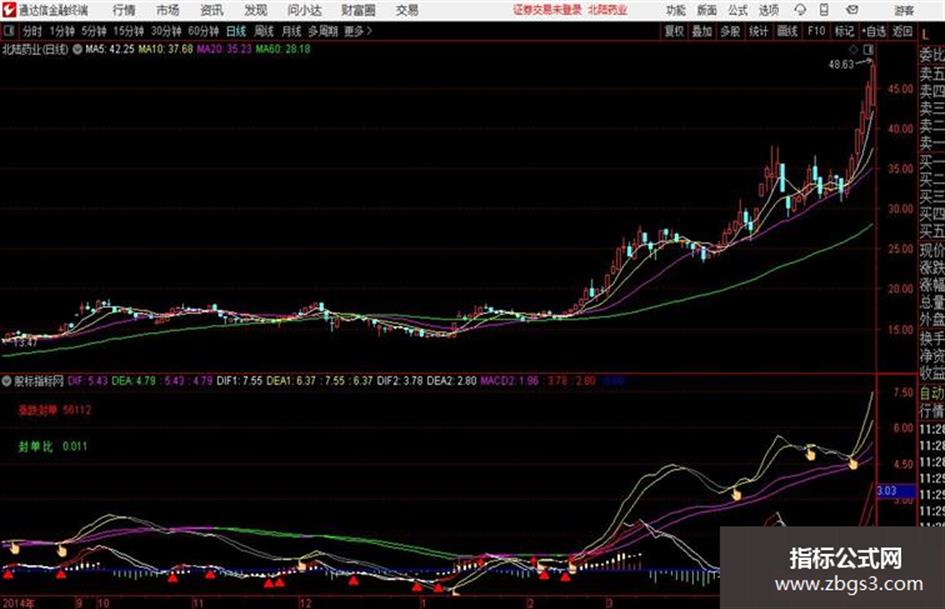Select the 周线 weekly period
The width and height of the screenshot is (945, 609).
(x=263, y=31)
